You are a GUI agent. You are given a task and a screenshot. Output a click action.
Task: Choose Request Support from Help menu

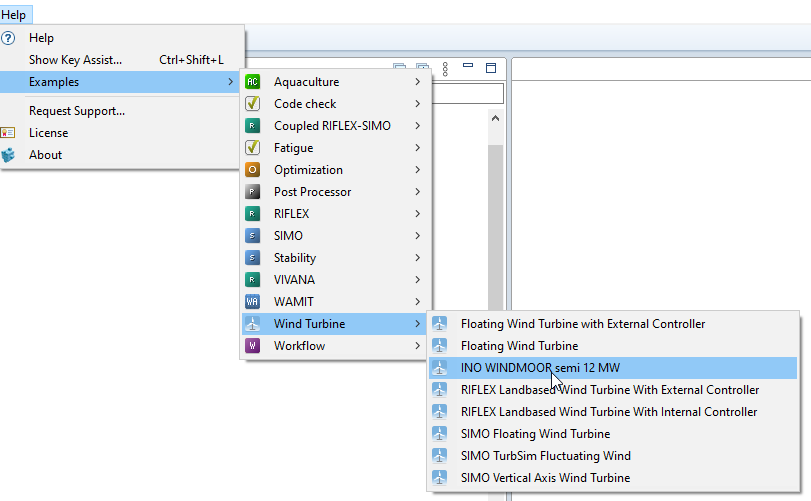pos(76,111)
